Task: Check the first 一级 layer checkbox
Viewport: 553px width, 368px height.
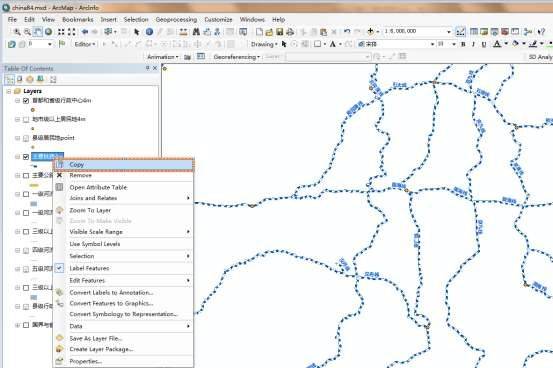Action: tap(26, 194)
